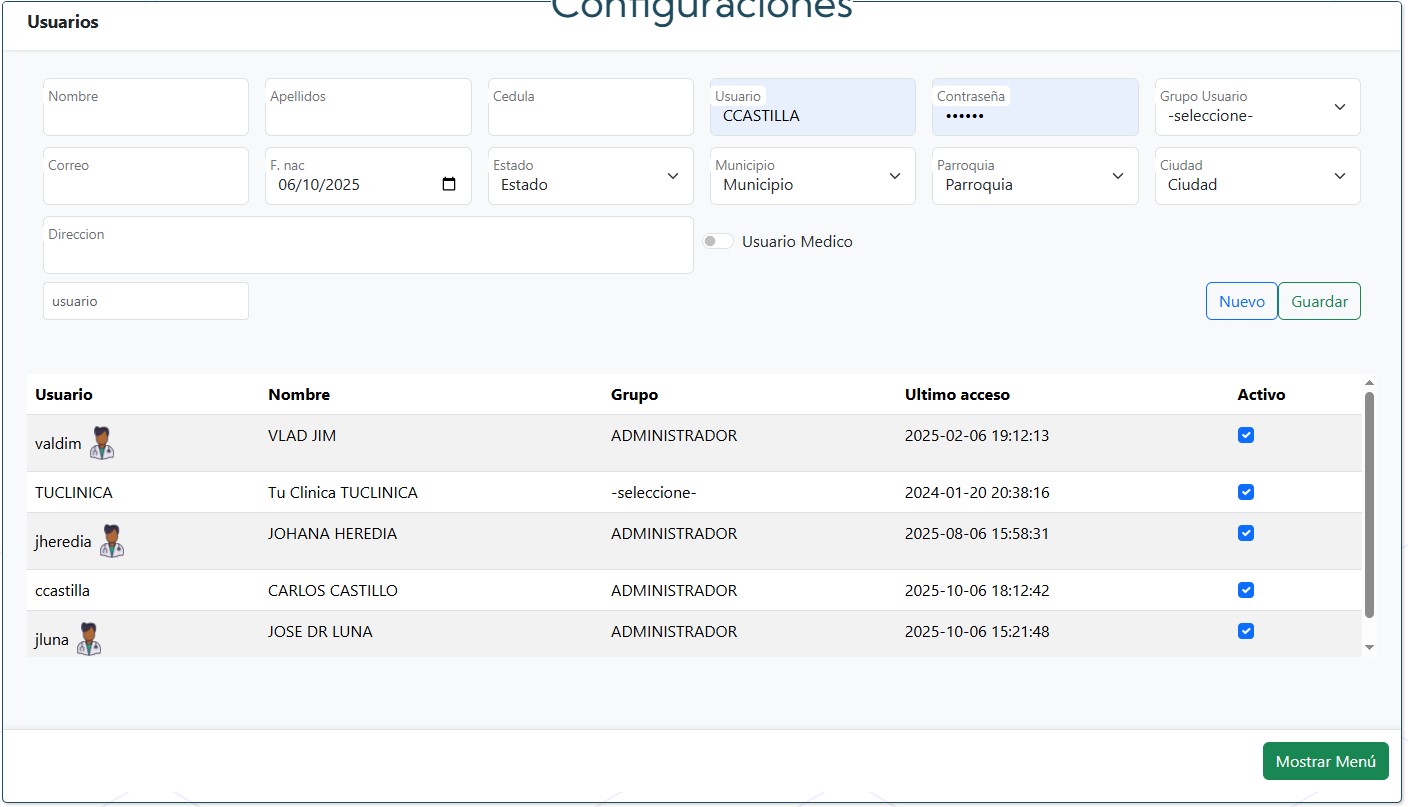Viewport: 1408px width, 807px height.
Task: Click access time 2025-10-06 15:21:48
Action: click(977, 631)
